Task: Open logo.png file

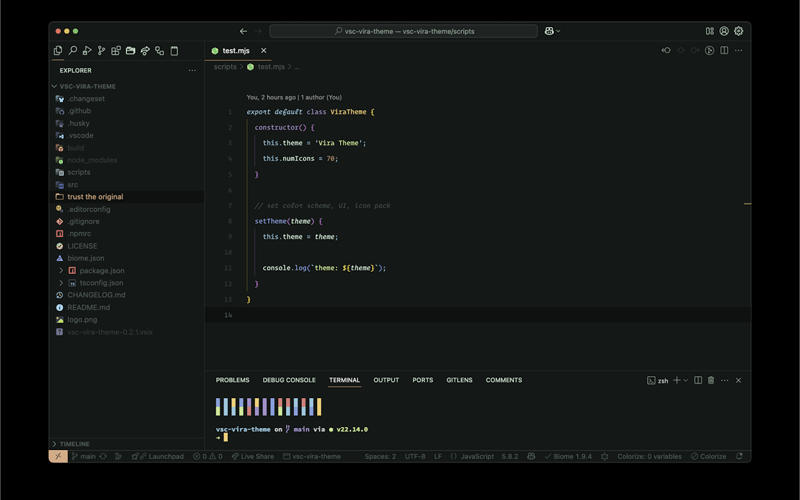Action: pyautogui.click(x=82, y=319)
